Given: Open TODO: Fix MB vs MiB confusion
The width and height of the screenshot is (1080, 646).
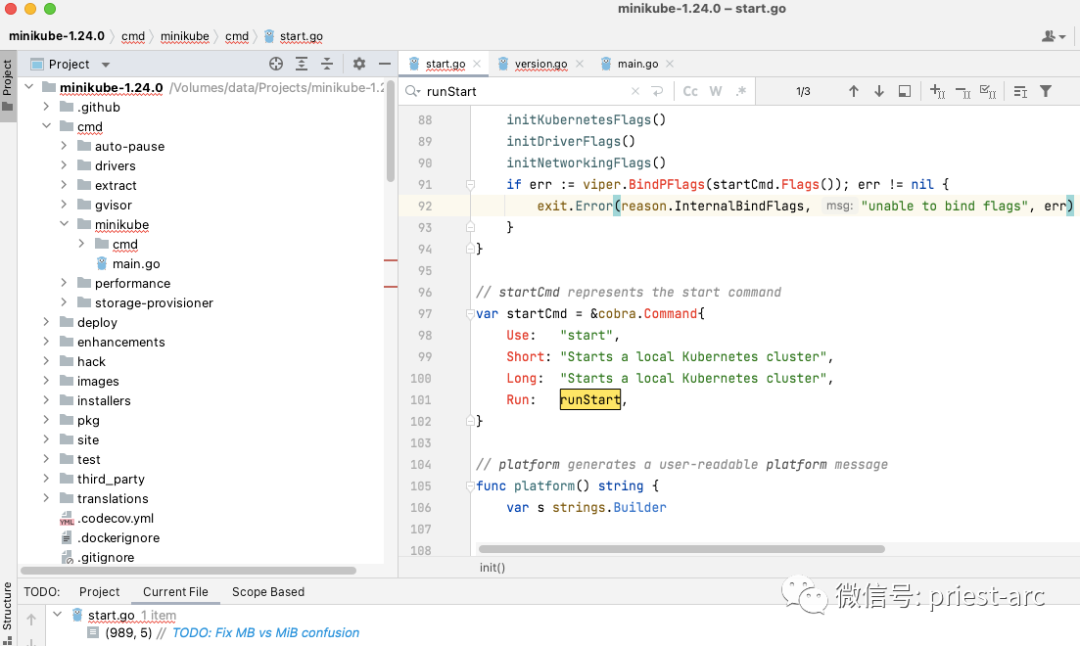Looking at the screenshot, I should point(265,633).
